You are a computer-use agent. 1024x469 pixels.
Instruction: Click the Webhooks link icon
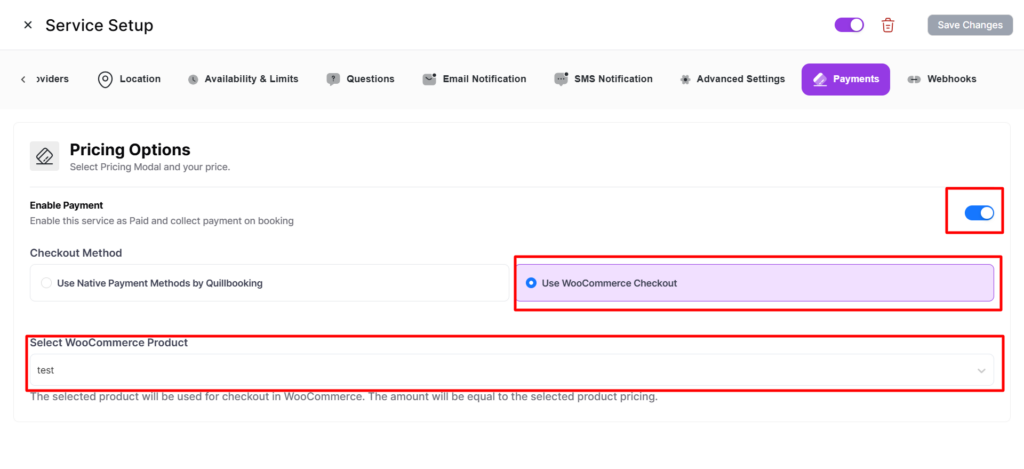coord(914,79)
